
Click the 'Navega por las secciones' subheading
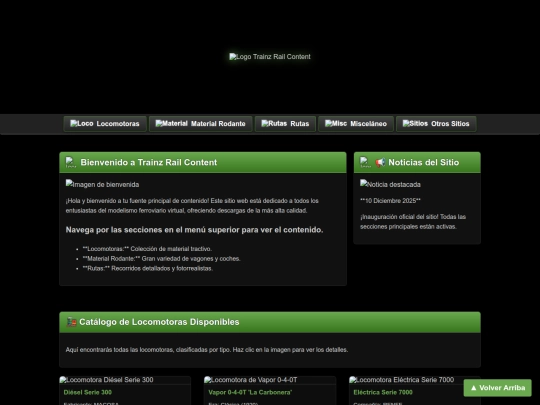[x=194, y=230]
